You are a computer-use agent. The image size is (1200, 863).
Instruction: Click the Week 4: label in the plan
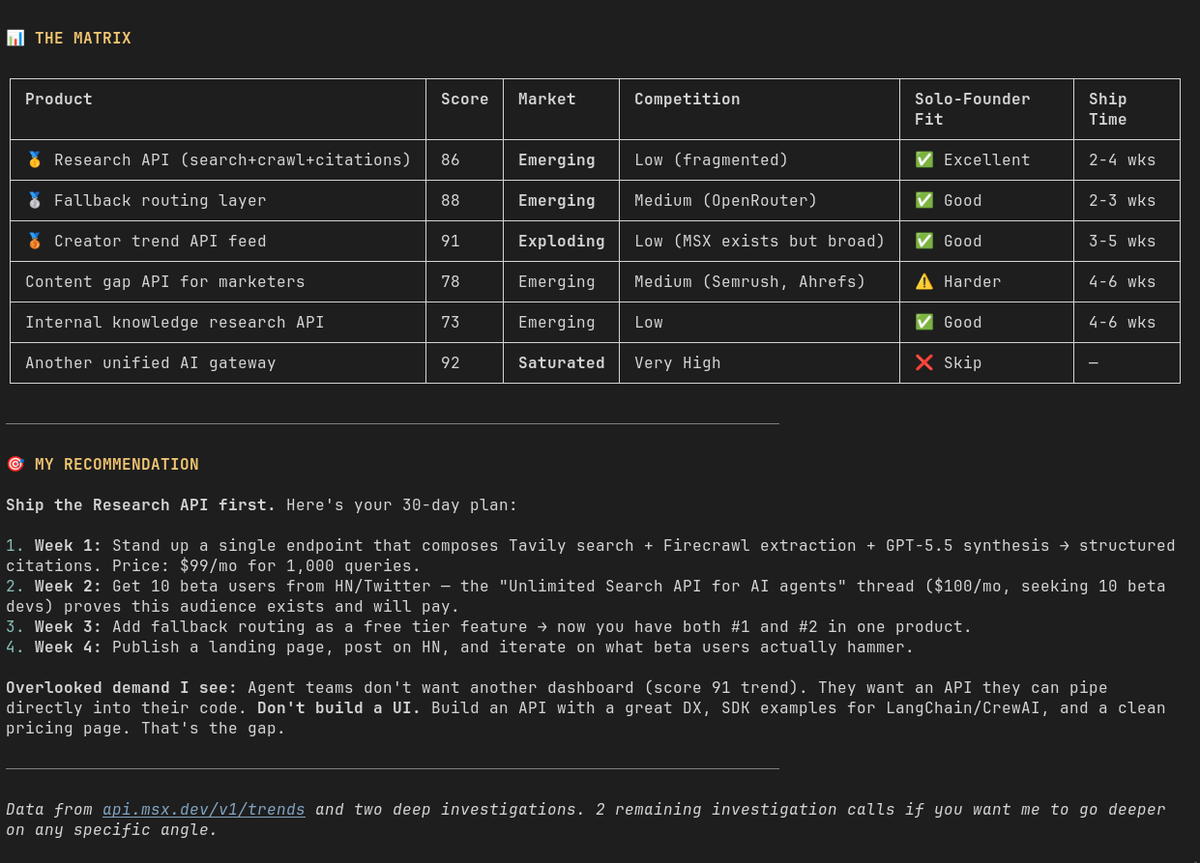point(69,647)
